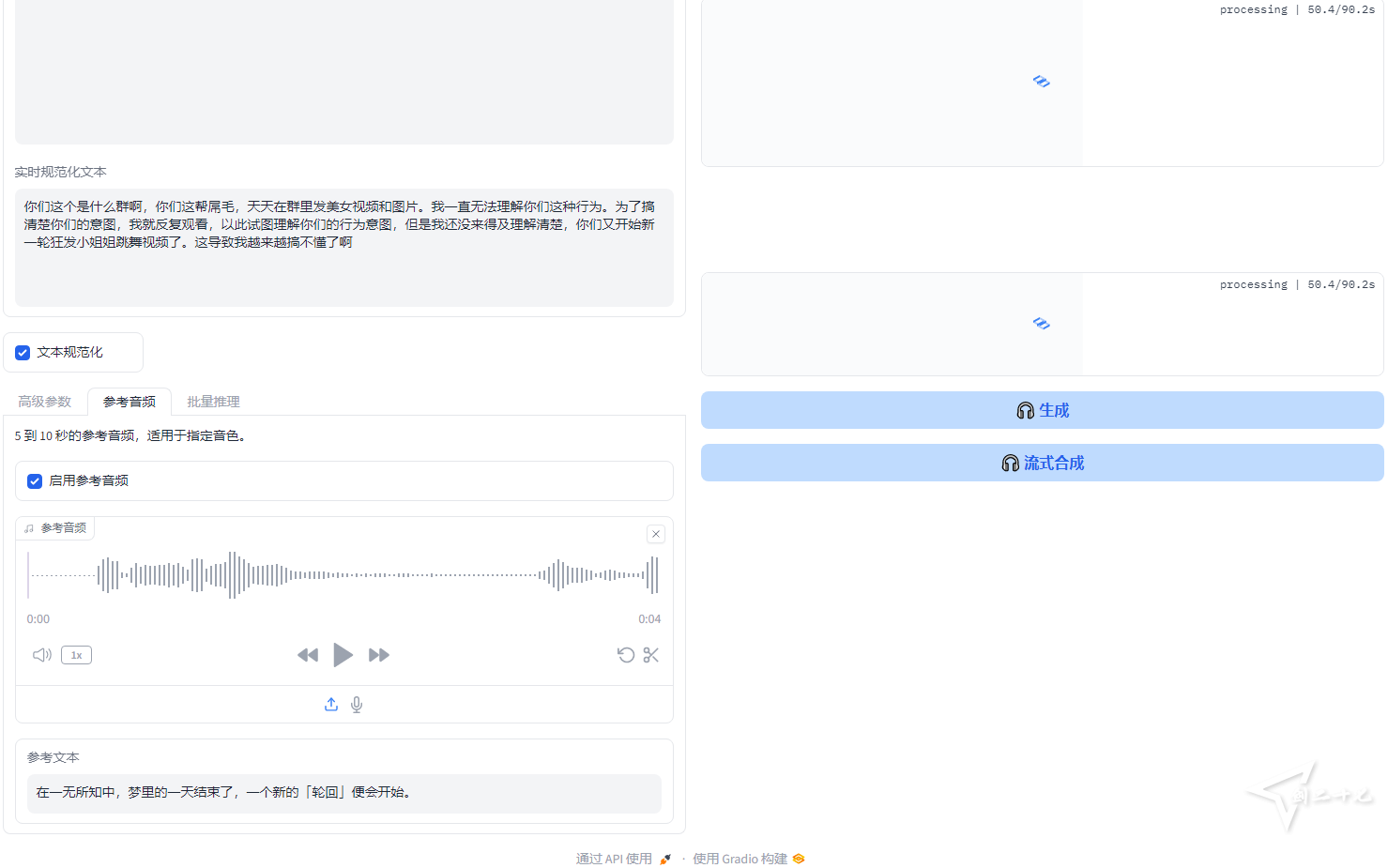Click the volume speaker icon
This screenshot has height=868, width=1388.
click(x=42, y=655)
